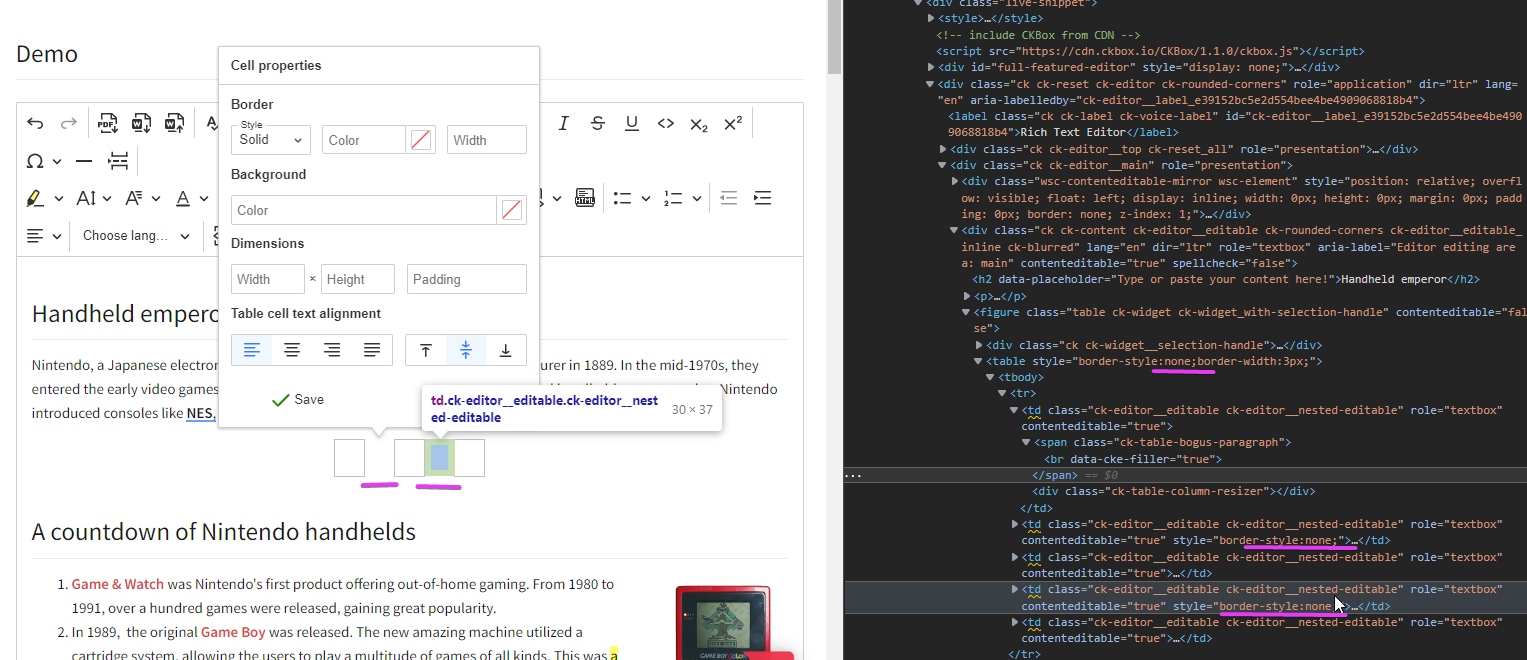Insert HTML embed

click(585, 198)
